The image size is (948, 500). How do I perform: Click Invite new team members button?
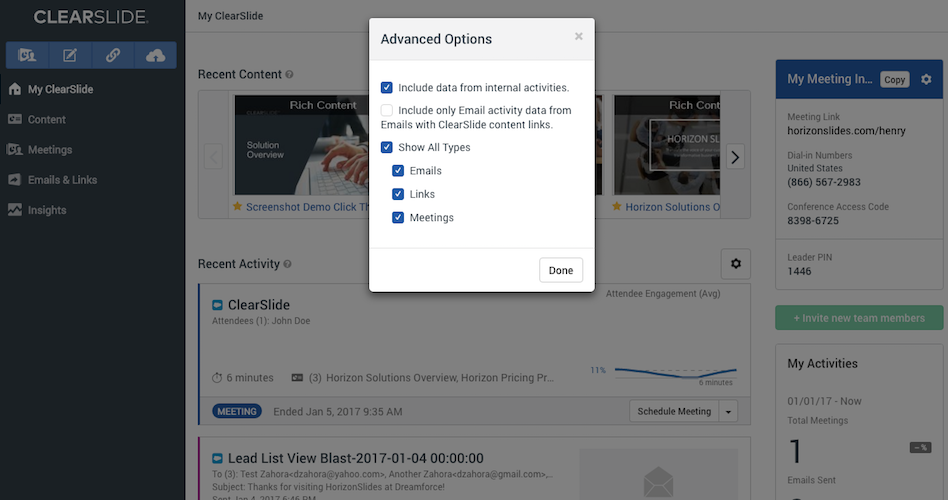pyautogui.click(x=859, y=318)
